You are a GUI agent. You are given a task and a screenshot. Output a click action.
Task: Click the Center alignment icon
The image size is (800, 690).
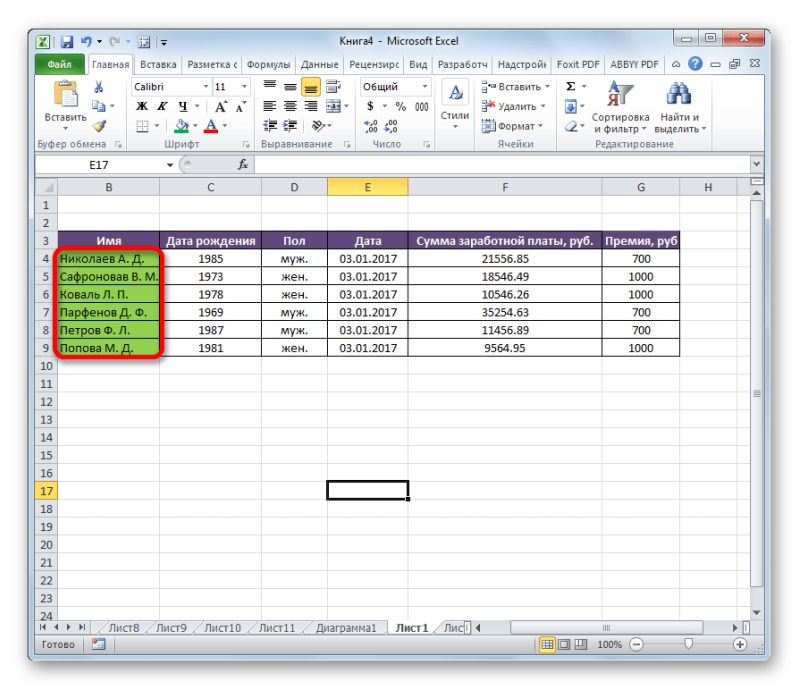coord(290,106)
